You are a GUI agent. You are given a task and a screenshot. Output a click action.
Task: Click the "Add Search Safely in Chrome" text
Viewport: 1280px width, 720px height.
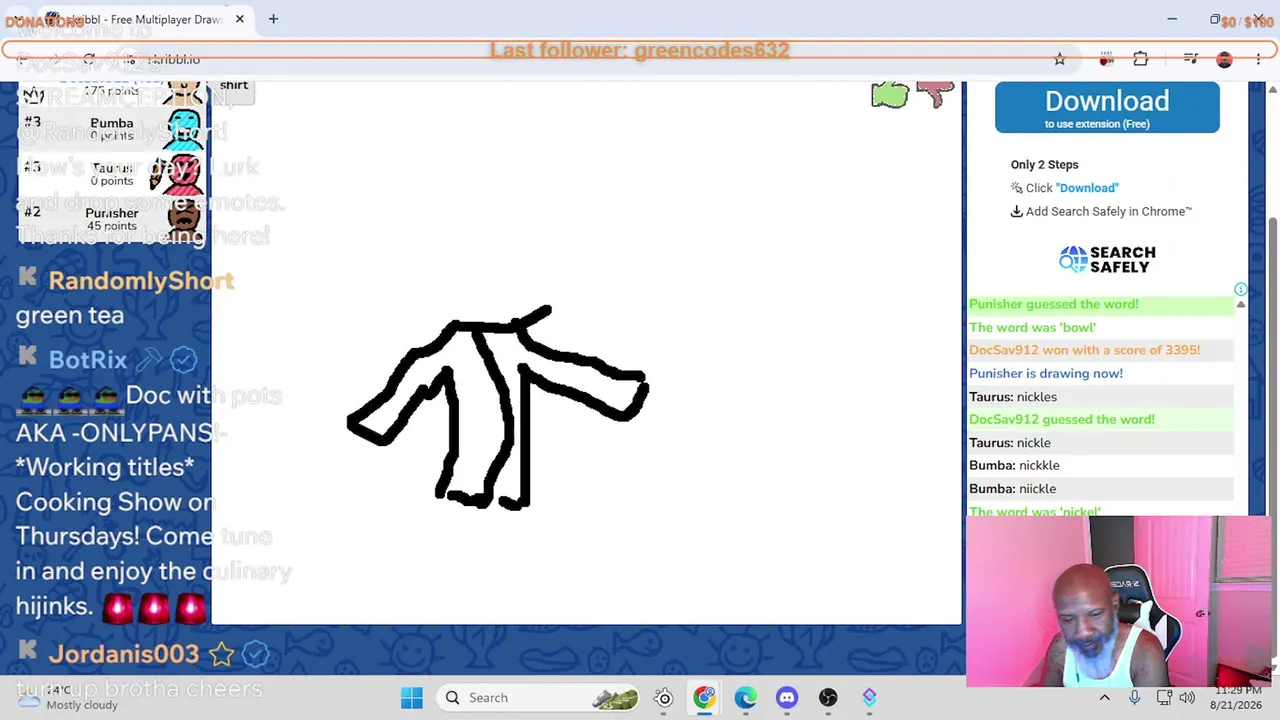pos(1109,211)
